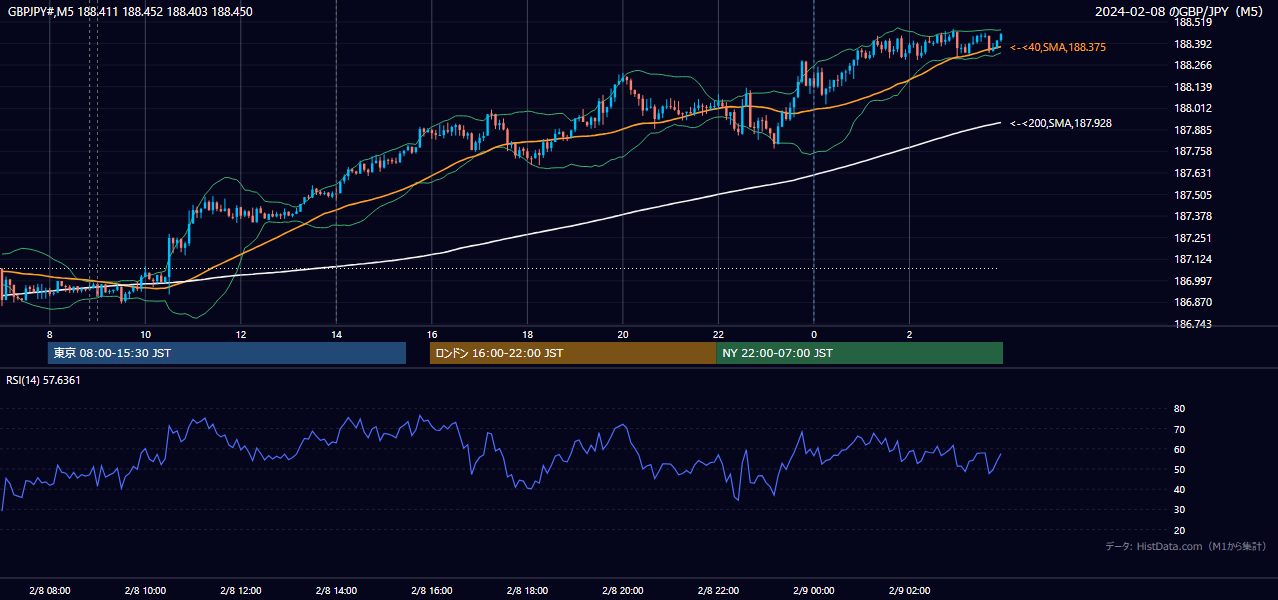1278x600 pixels.
Task: Click price axis label 188.519
Action: click(x=1192, y=22)
